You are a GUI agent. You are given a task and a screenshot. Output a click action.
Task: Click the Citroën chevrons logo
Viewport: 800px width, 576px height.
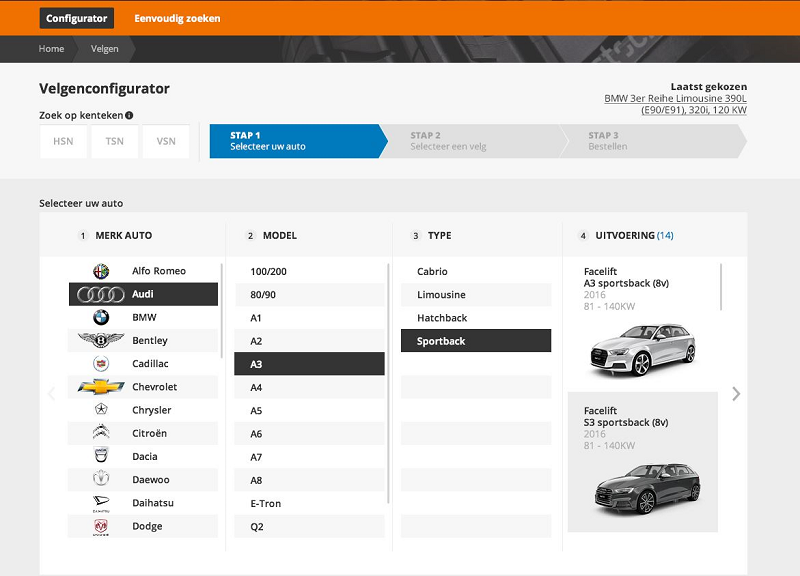(101, 432)
